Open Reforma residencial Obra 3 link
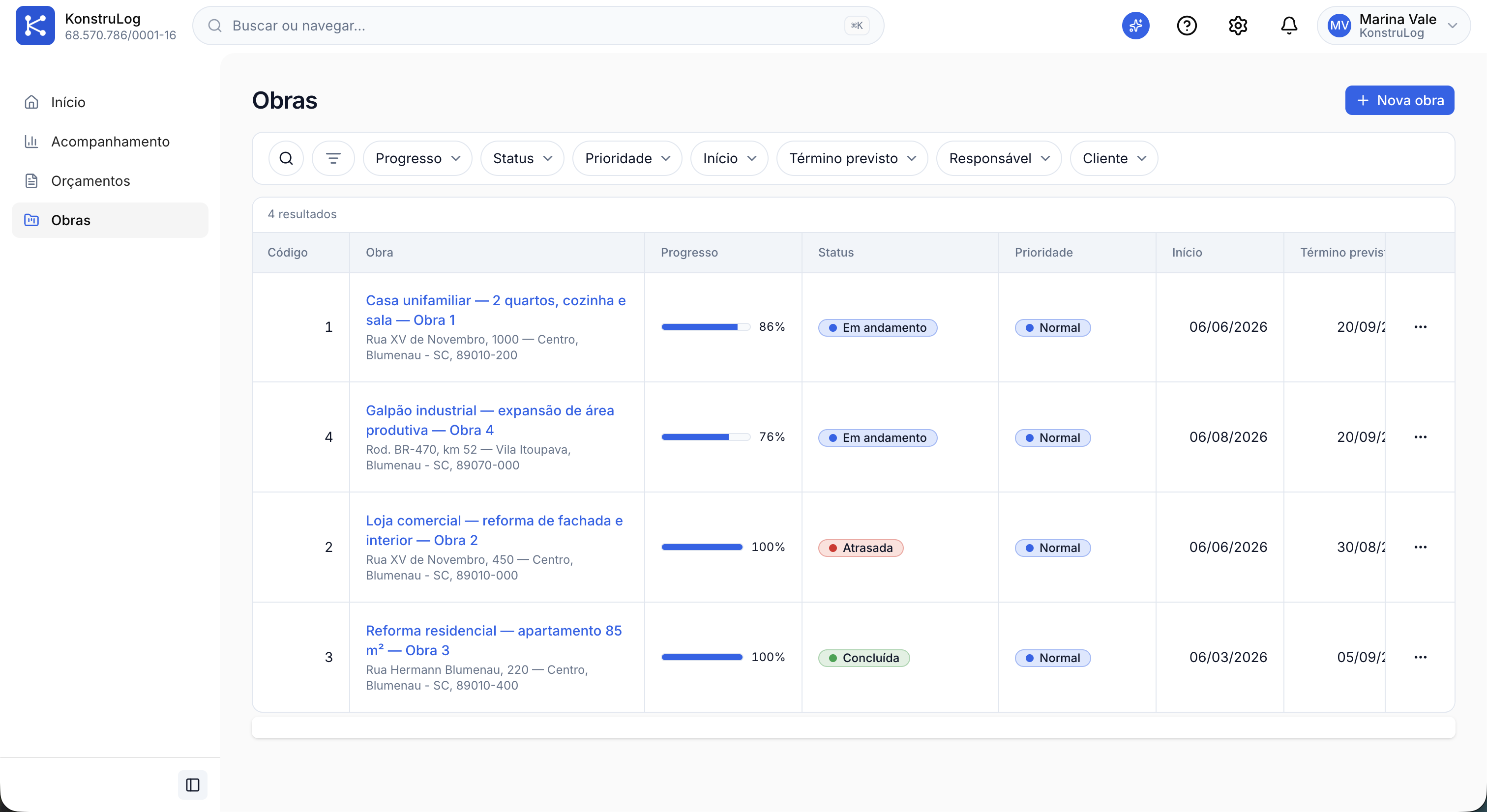The image size is (1487, 812). click(494, 640)
